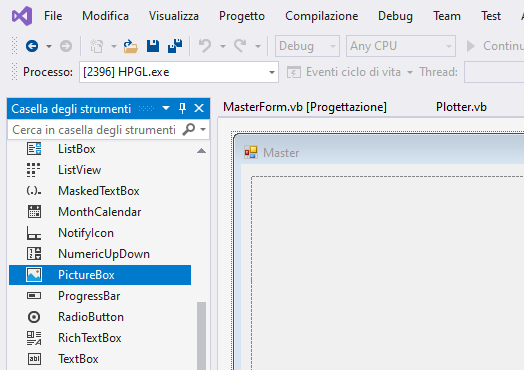Screen dimensions: 524x370
Task: Open the Navigate Backward history dropdown arrow
Action: [x=49, y=46]
